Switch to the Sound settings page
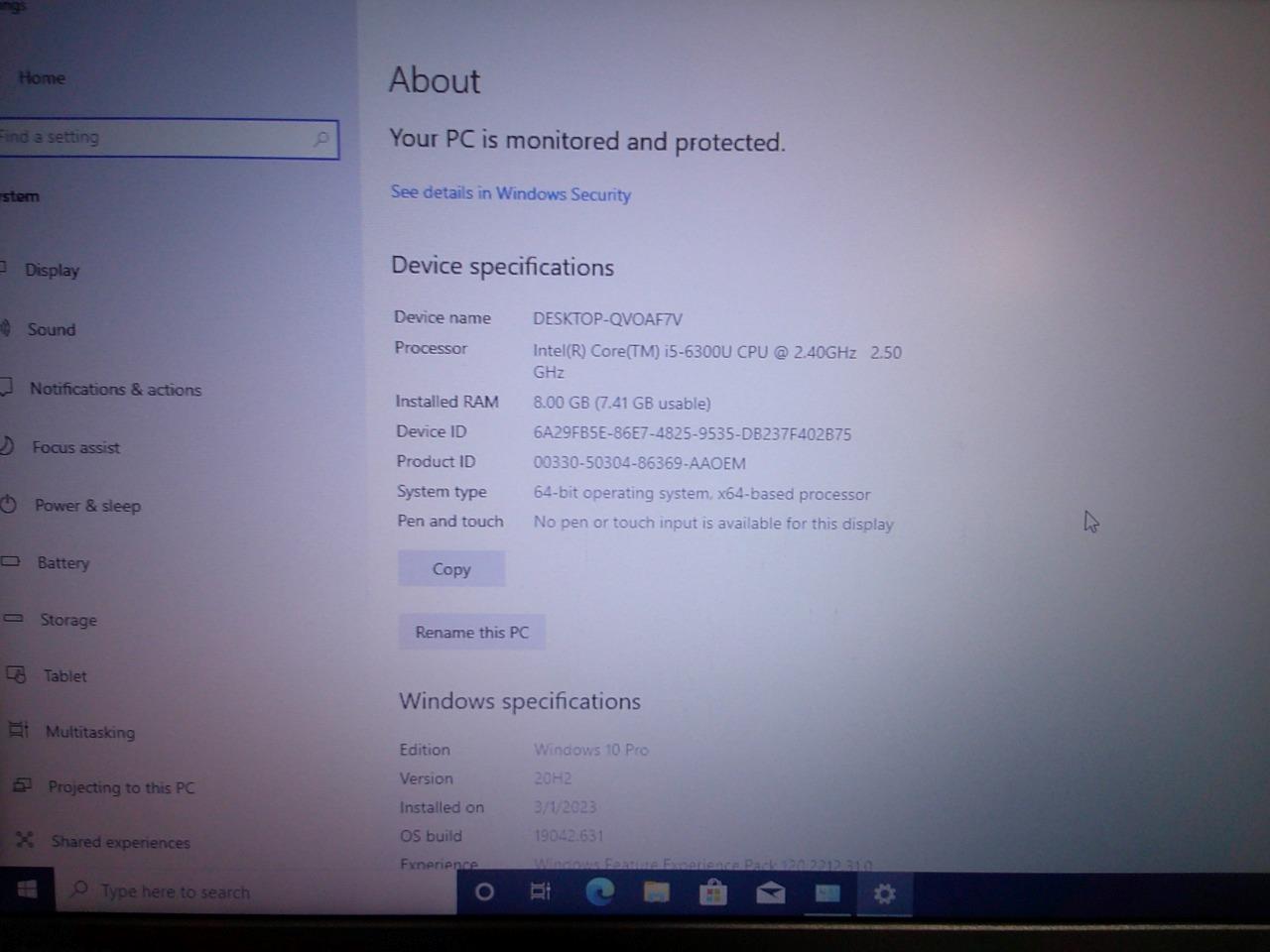This screenshot has width=1270, height=952. (x=52, y=329)
